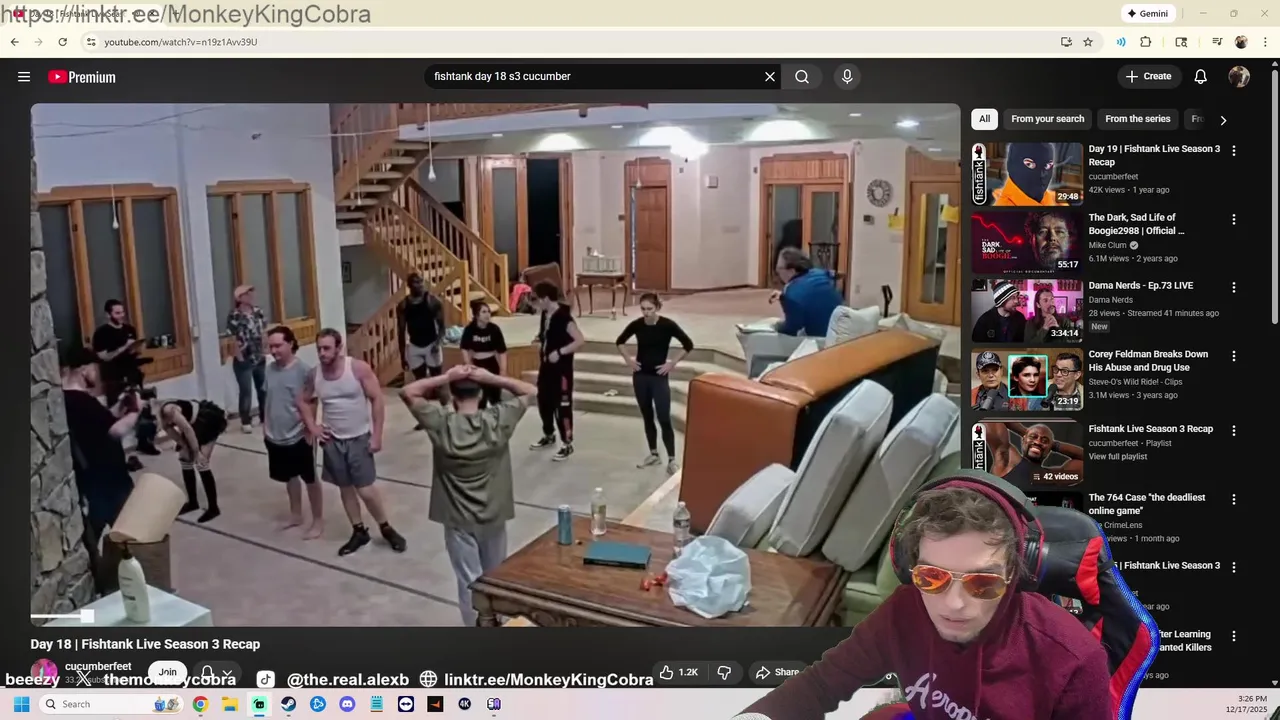Focus the browser address bar URL

[180, 42]
